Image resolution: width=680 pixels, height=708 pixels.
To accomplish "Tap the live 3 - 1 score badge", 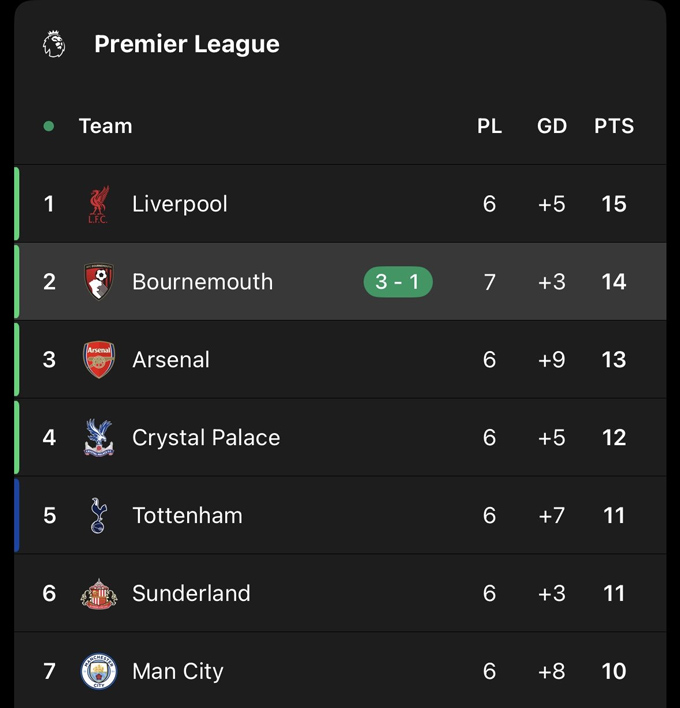I will (398, 282).
